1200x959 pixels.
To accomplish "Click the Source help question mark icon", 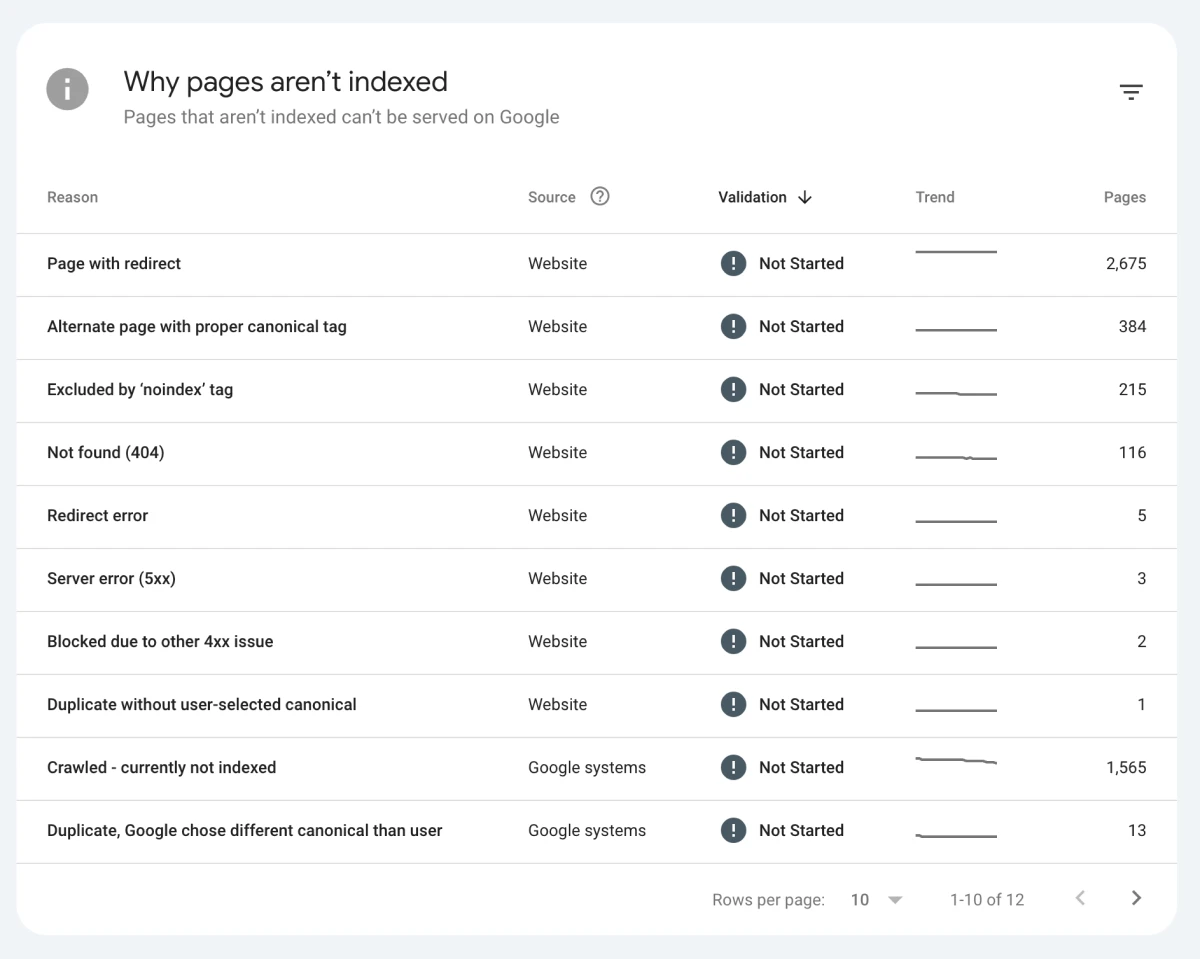I will click(x=600, y=196).
